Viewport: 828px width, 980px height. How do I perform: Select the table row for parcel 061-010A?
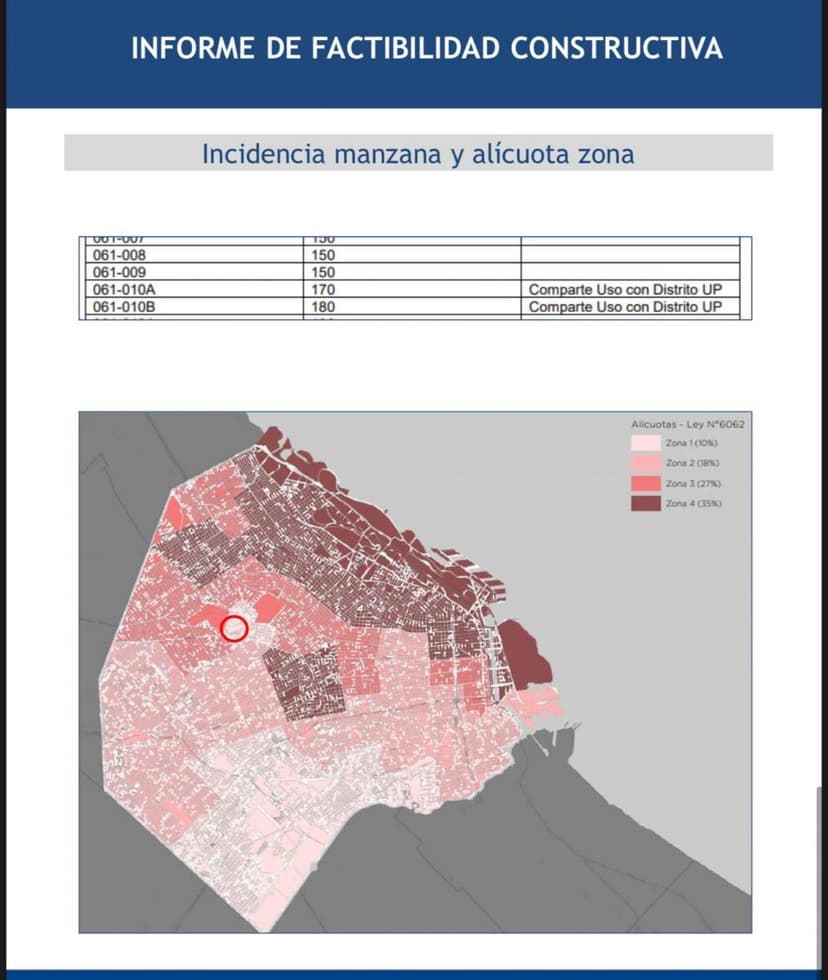[x=300, y=290]
